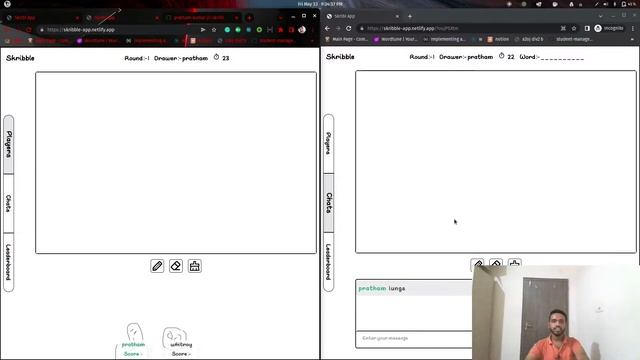Click the Incognito profile indicator
The image size is (640, 360).
[609, 28]
